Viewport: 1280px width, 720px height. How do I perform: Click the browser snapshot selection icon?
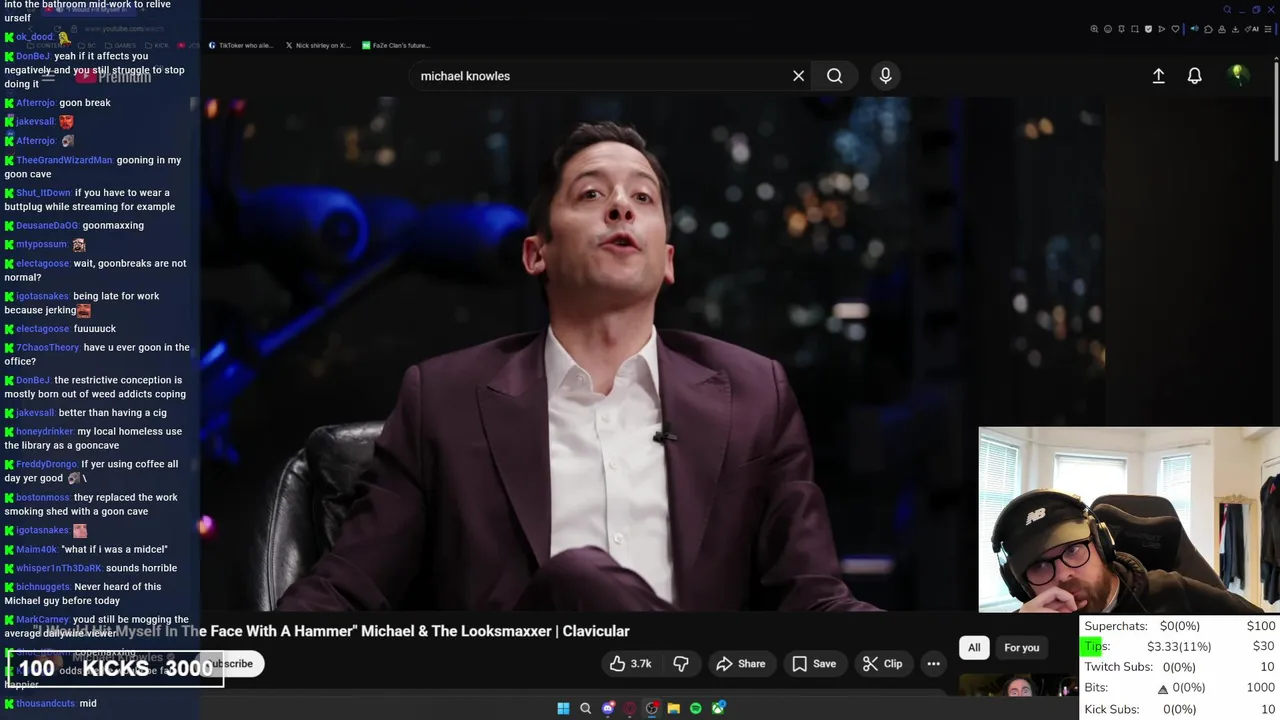1135,29
